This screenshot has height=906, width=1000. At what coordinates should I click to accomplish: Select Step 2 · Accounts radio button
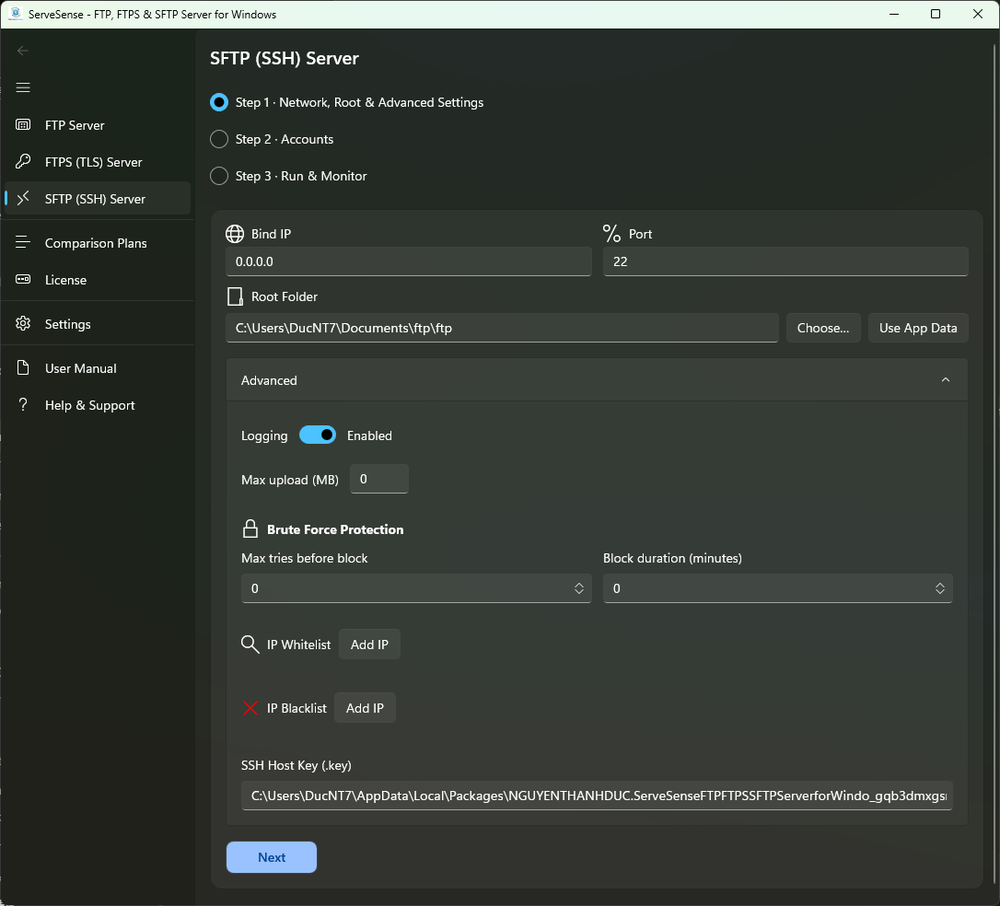pos(218,139)
